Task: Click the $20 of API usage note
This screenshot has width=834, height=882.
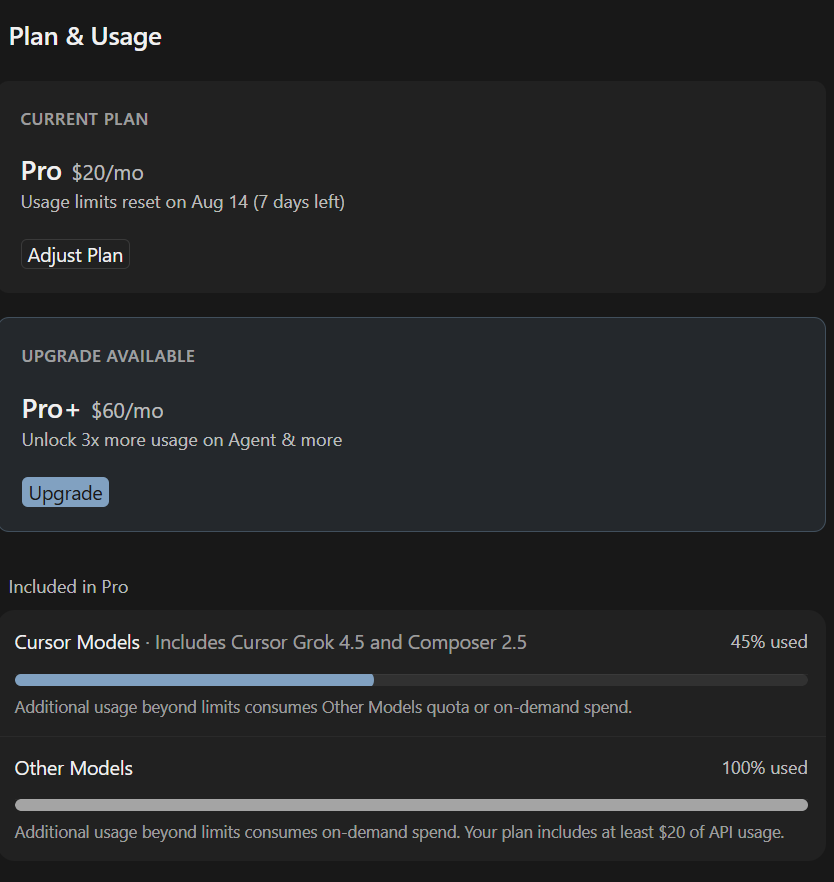Action: tap(399, 832)
